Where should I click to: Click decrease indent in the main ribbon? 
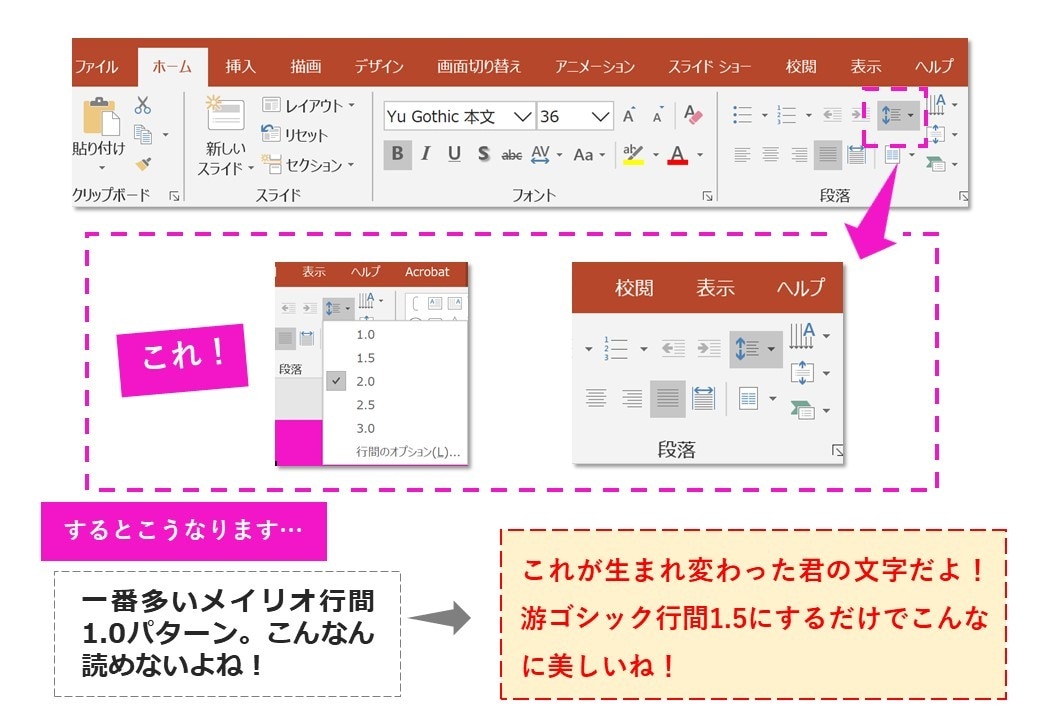[x=832, y=115]
